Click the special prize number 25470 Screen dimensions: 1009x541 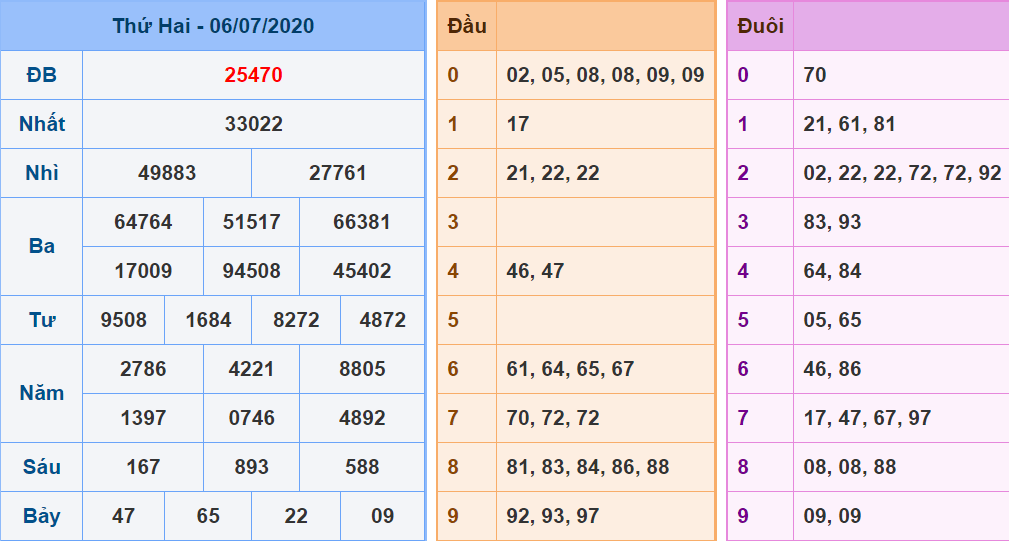pos(253,75)
